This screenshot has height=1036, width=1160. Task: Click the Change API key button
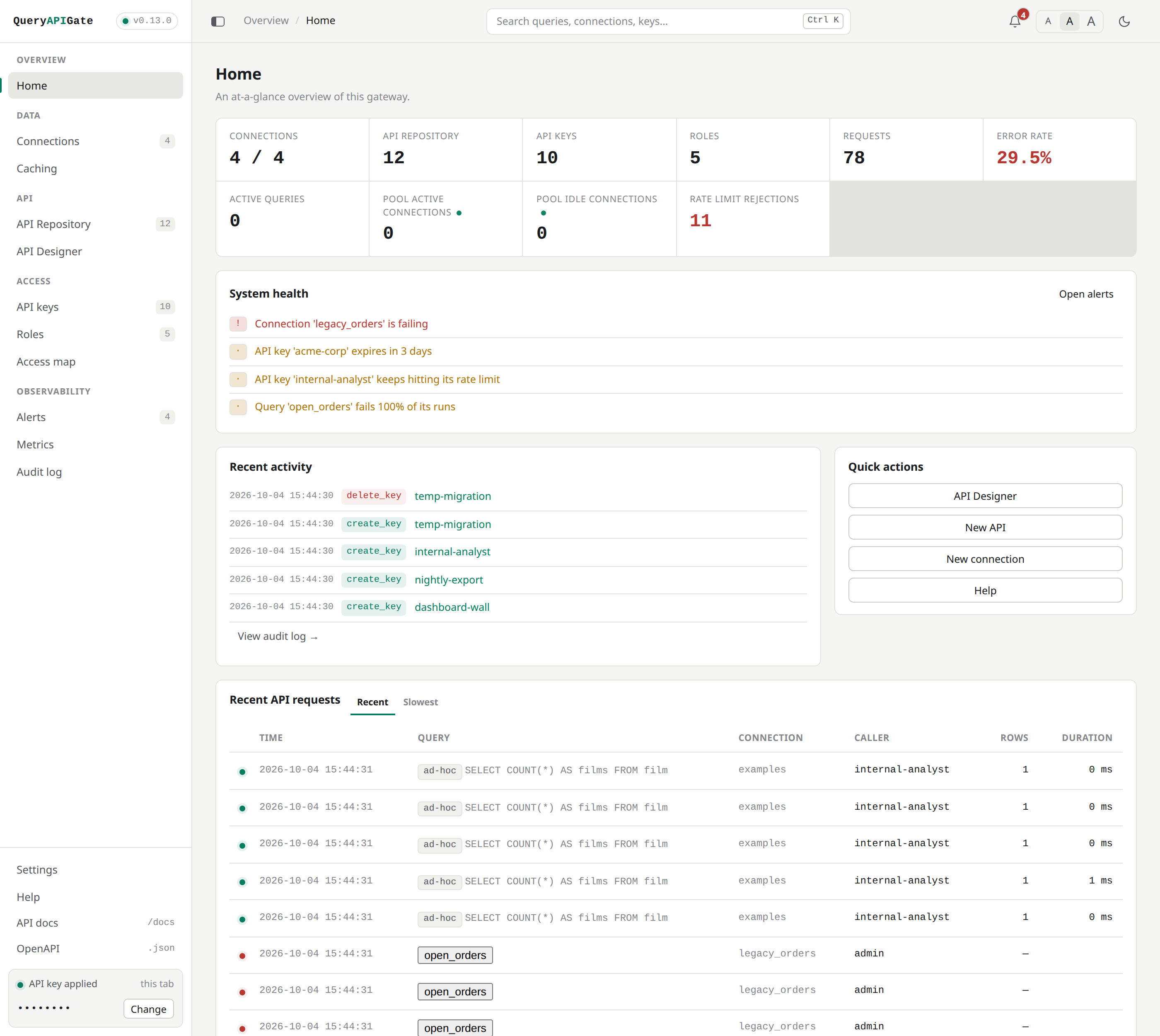coord(149,1009)
